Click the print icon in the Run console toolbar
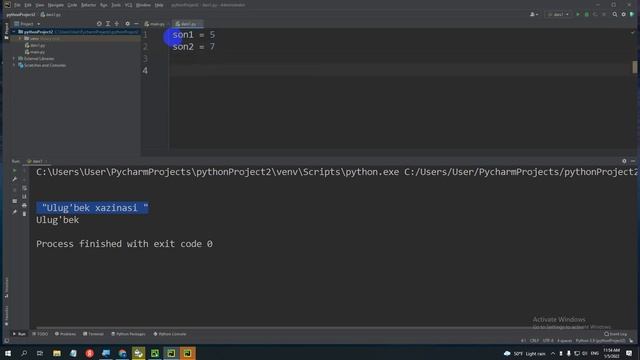 point(24,205)
